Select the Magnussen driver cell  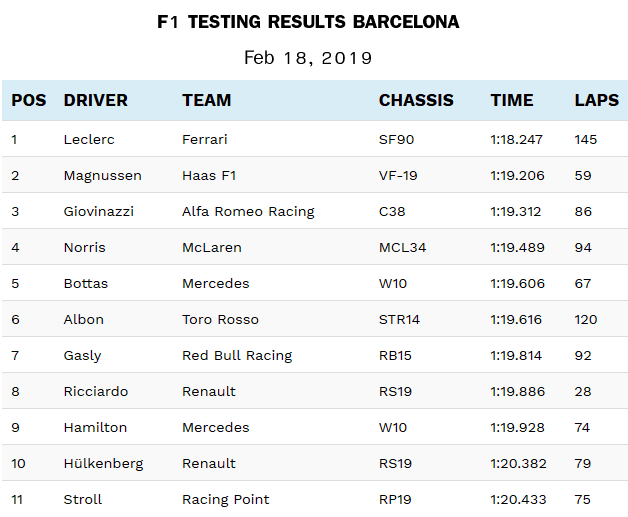(103, 175)
